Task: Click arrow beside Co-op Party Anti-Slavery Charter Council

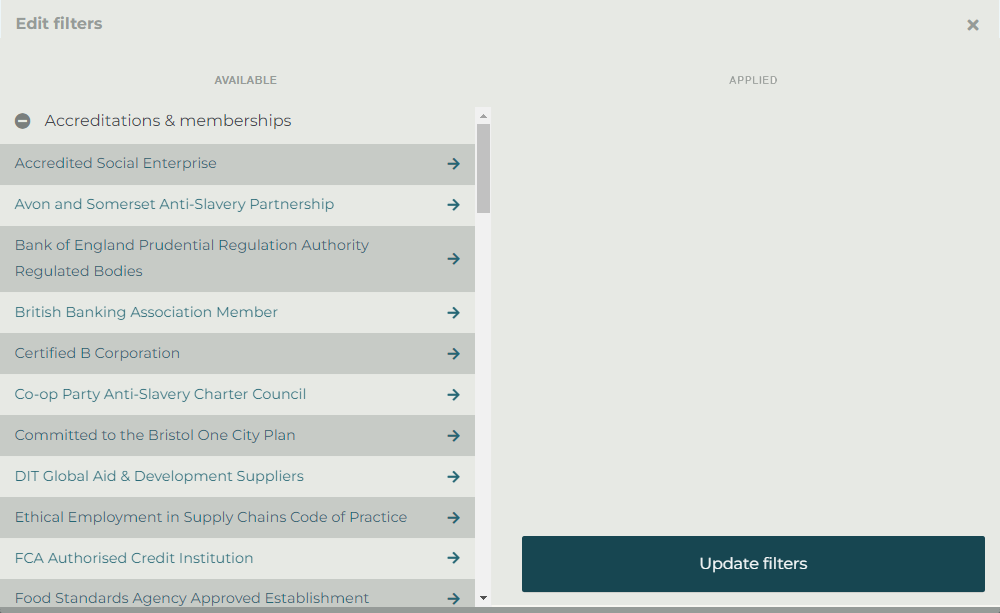Action: tap(453, 395)
